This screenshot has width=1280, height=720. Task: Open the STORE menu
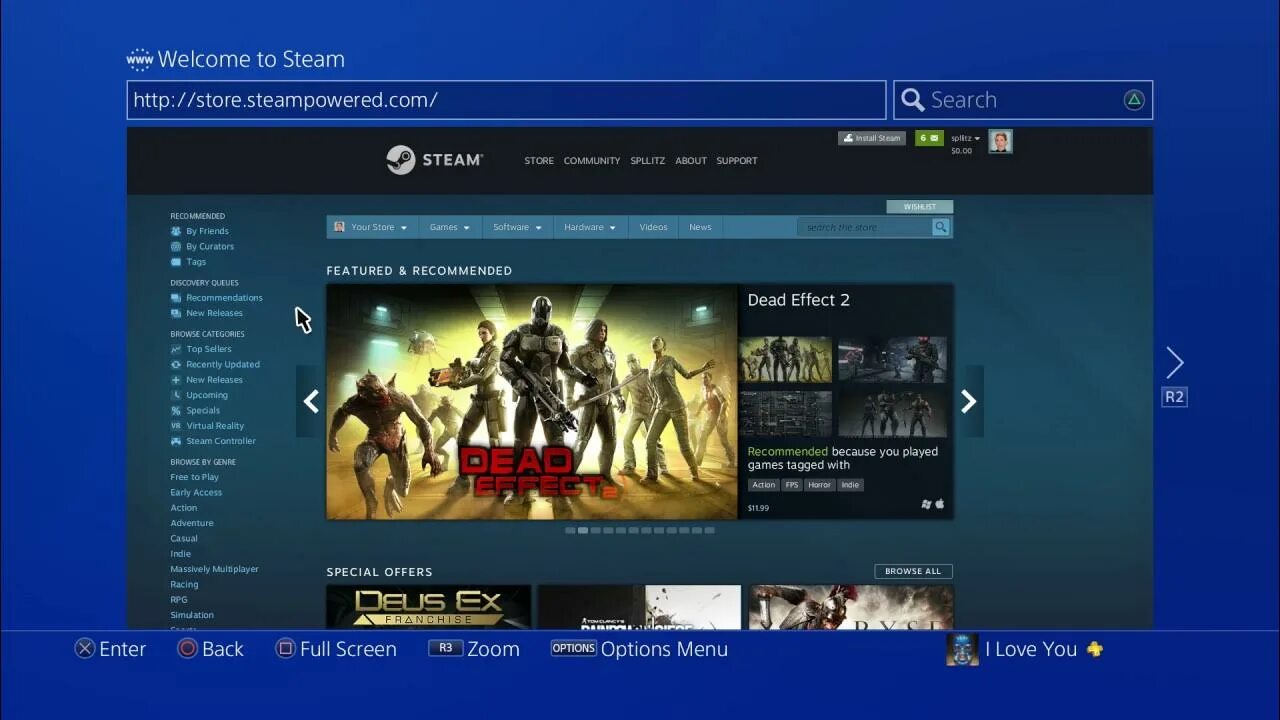[x=539, y=161]
